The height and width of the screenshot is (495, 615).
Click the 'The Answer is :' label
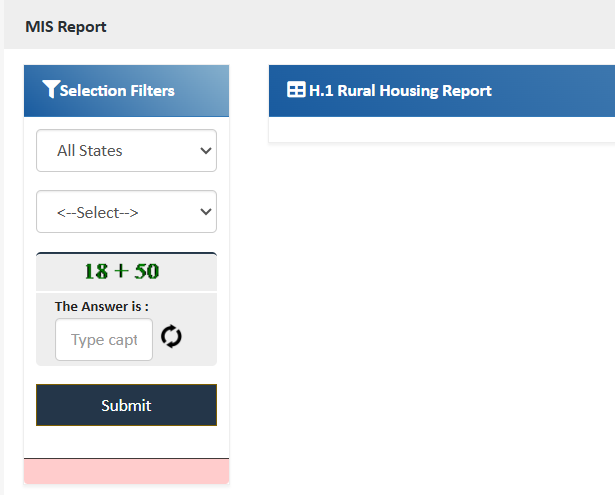point(101,306)
